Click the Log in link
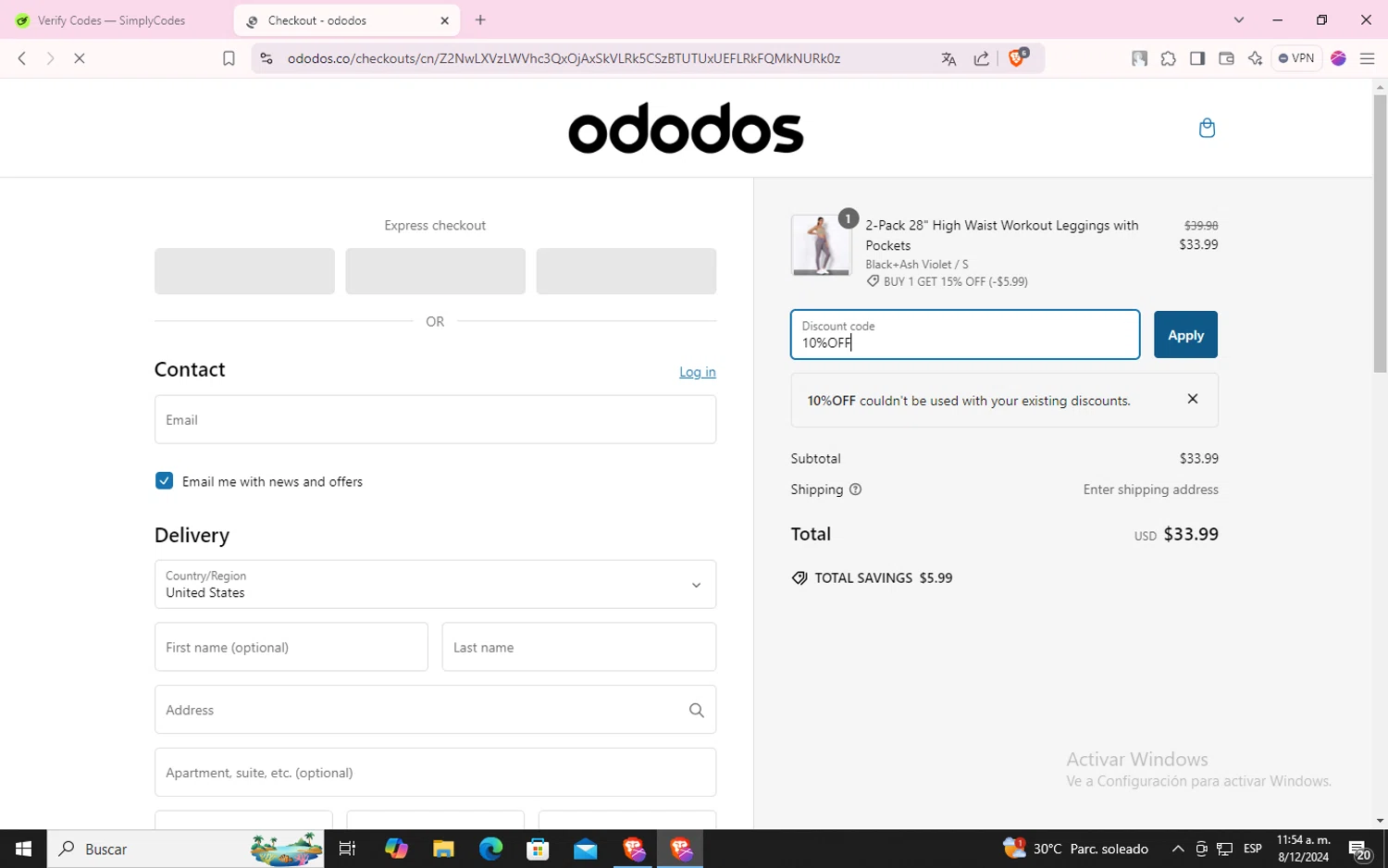The image size is (1388, 868). tap(698, 372)
